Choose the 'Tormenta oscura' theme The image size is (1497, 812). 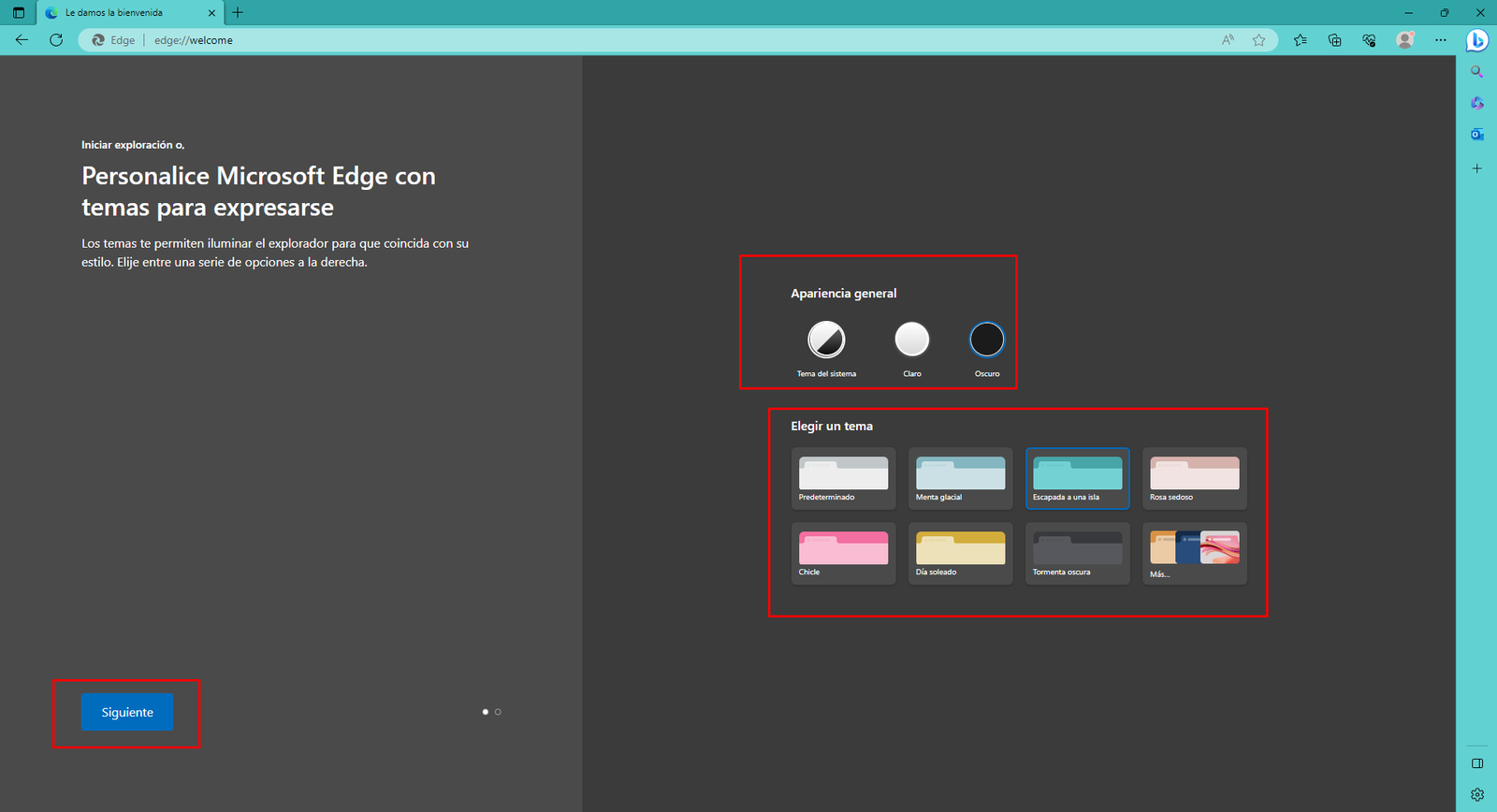(1077, 554)
